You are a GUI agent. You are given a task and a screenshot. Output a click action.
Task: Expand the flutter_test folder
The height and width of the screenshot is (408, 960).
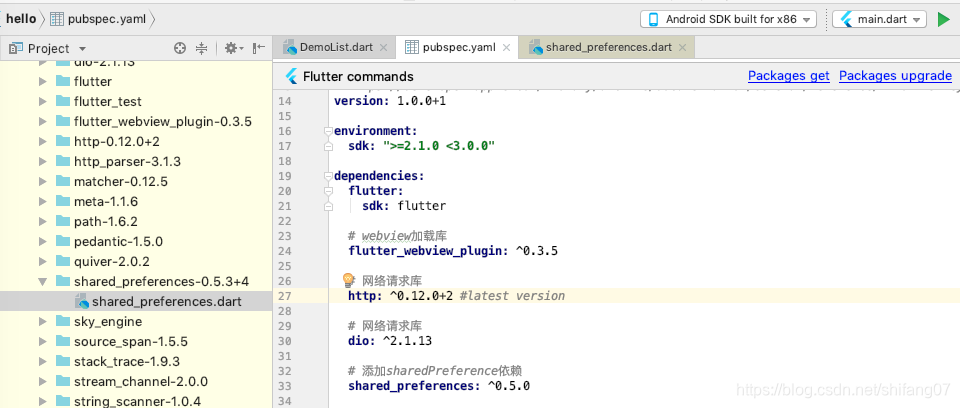point(42,101)
